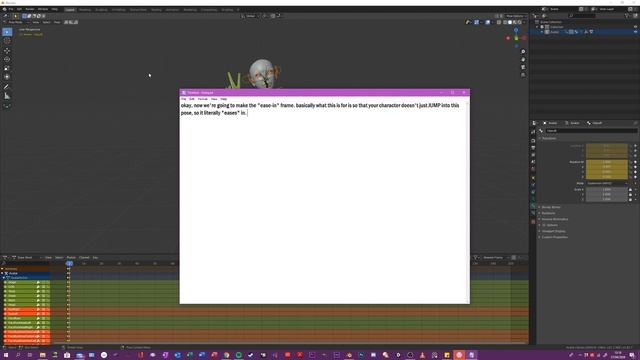640x360 pixels.
Task: Toggle show gizmo button in viewport header
Action: point(476,22)
